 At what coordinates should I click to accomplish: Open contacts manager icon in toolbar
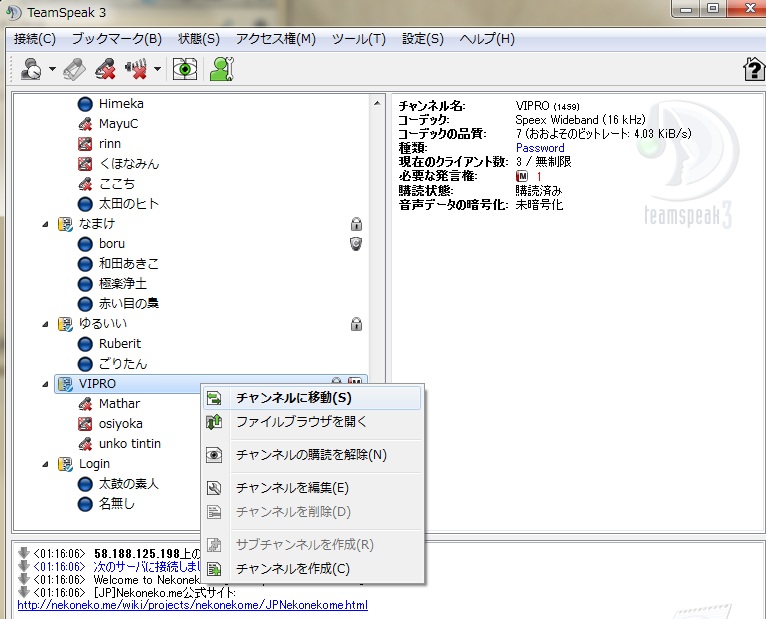click(219, 69)
